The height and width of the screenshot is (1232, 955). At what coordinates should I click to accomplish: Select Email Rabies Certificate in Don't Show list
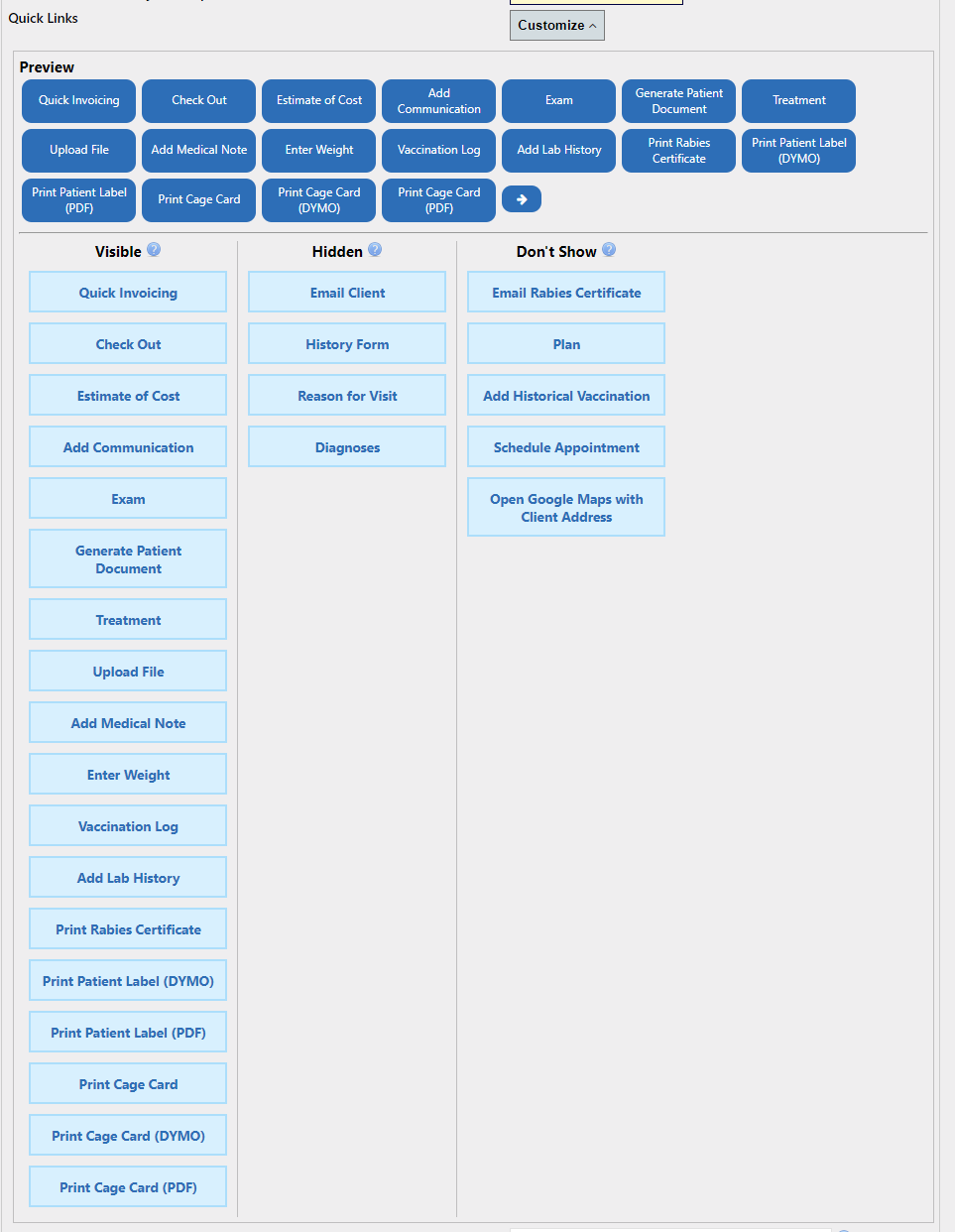click(566, 293)
